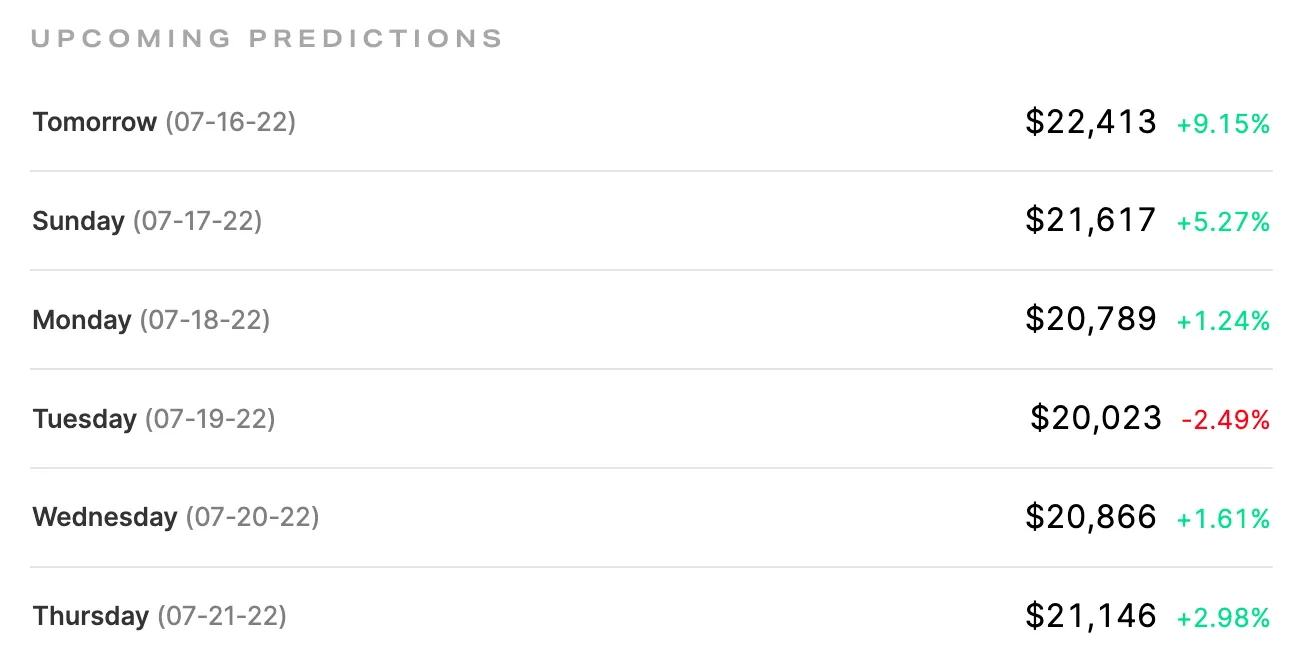Select the Sunday prediction row label
Viewport: 1300px width, 668px height.
pos(147,221)
